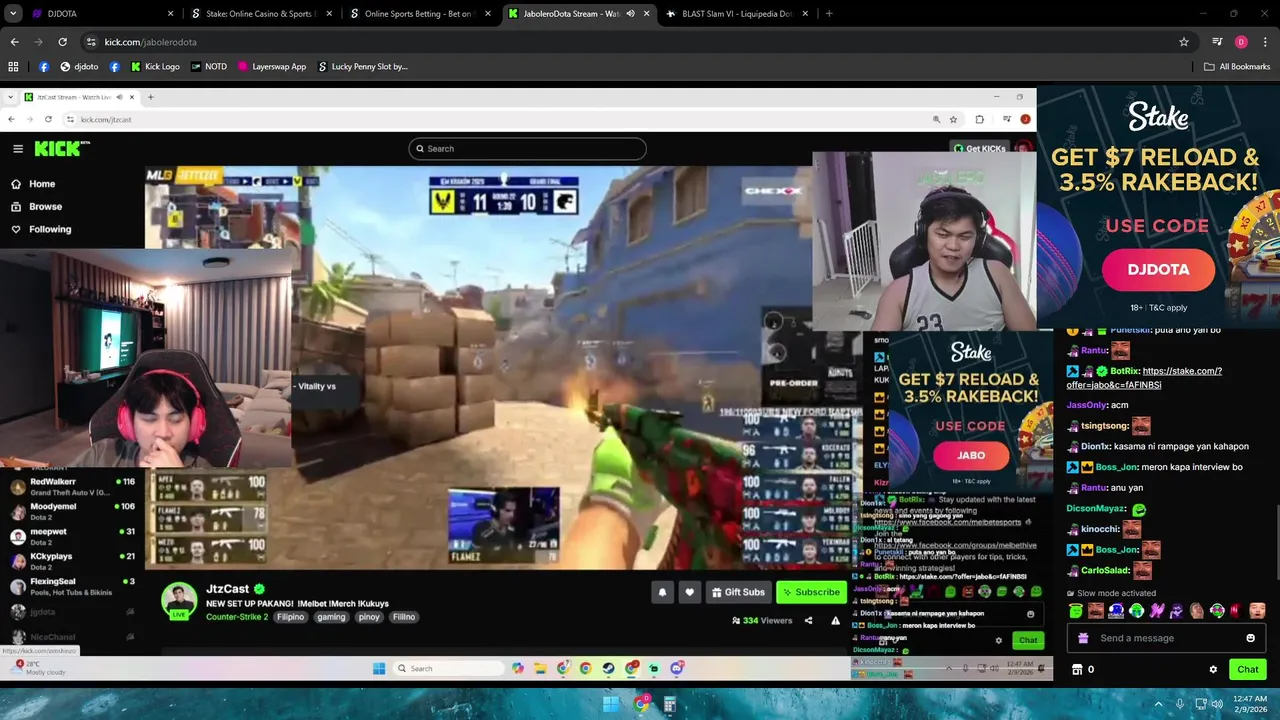The width and height of the screenshot is (1280, 720).
Task: Click the Search field on streamed Kick page
Action: (527, 149)
